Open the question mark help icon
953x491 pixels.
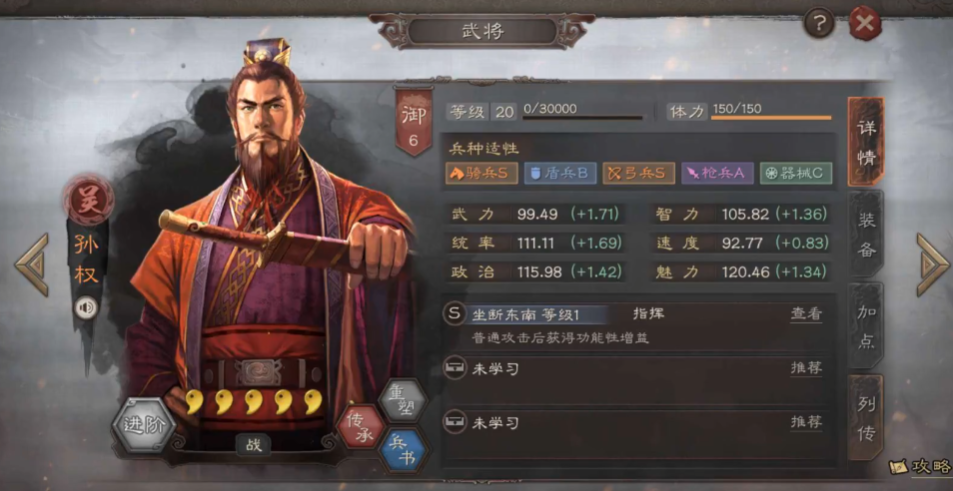click(x=819, y=24)
